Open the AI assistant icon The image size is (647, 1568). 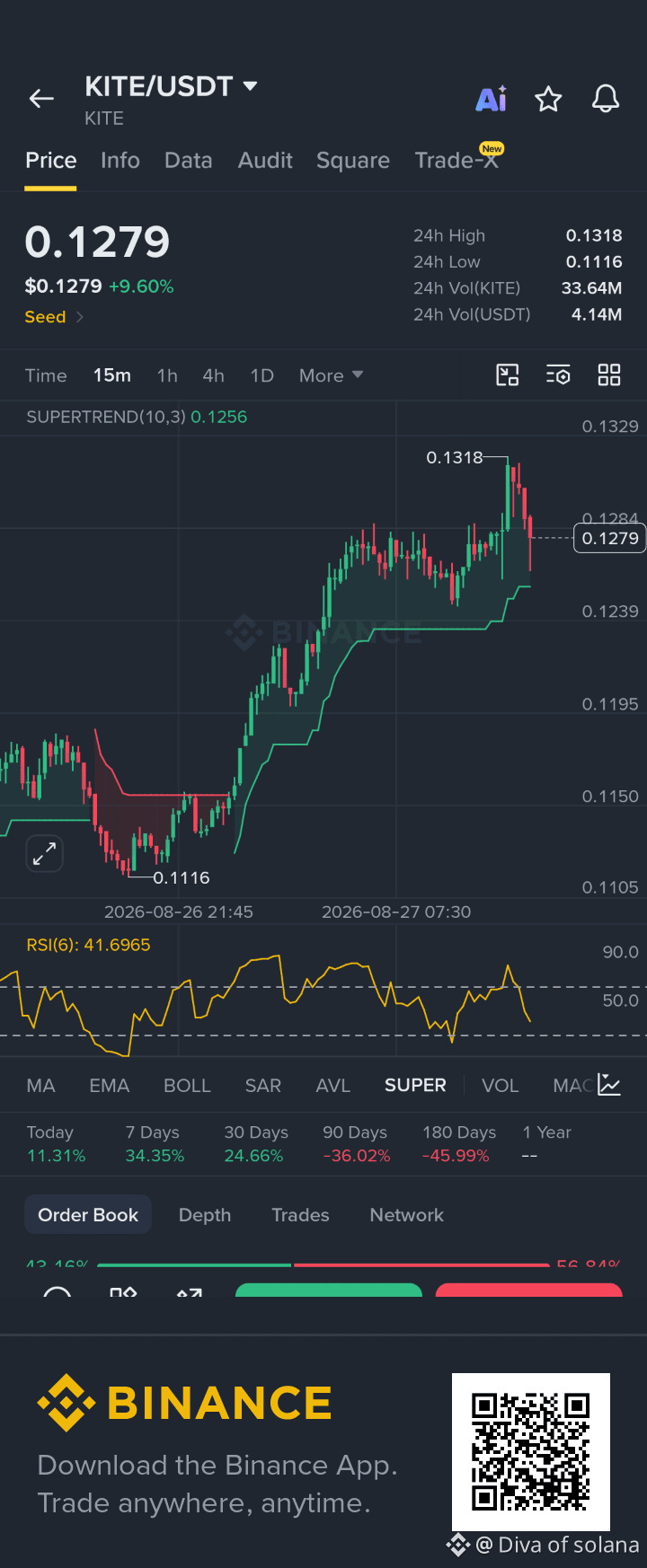tap(492, 99)
